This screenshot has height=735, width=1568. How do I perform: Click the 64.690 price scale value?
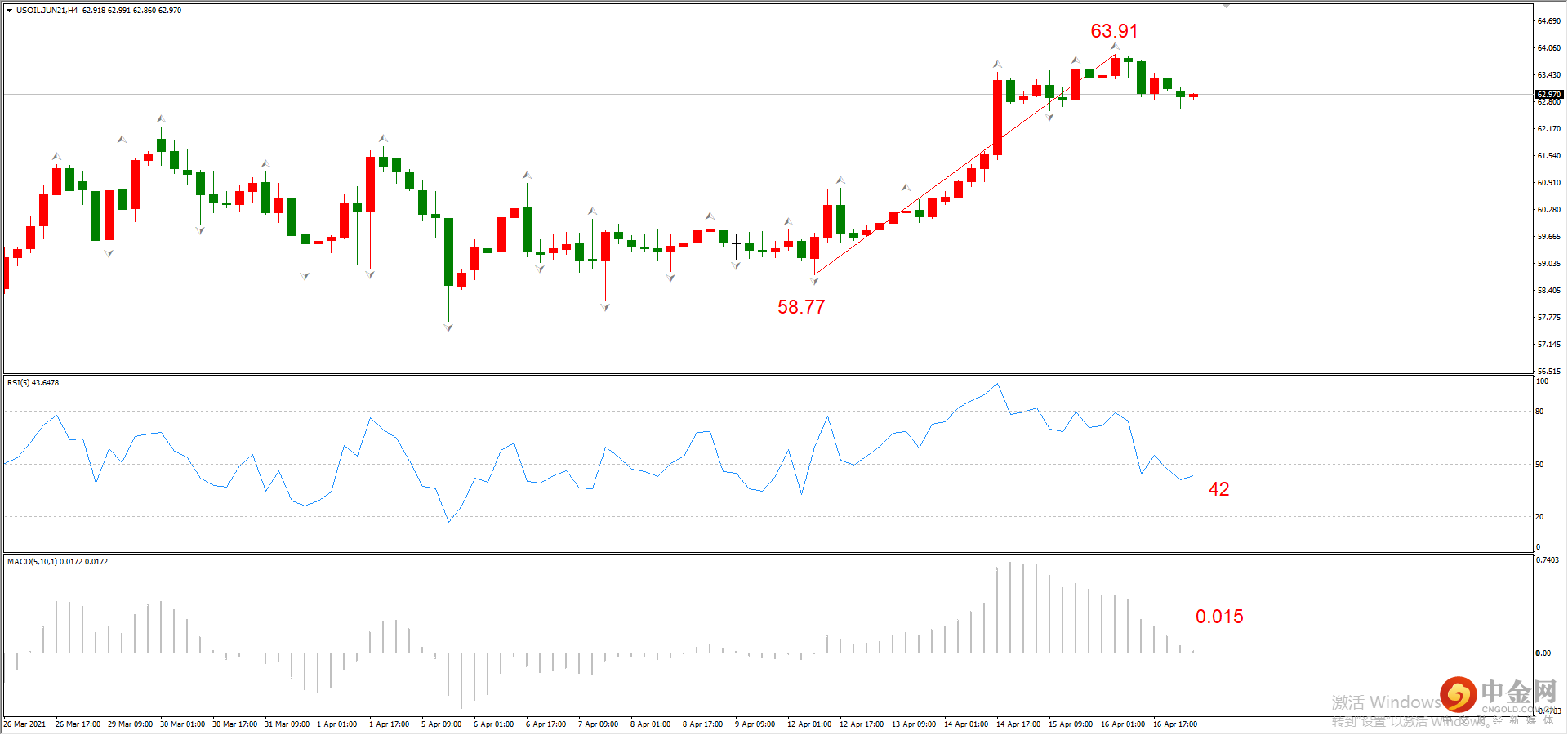click(x=1549, y=21)
